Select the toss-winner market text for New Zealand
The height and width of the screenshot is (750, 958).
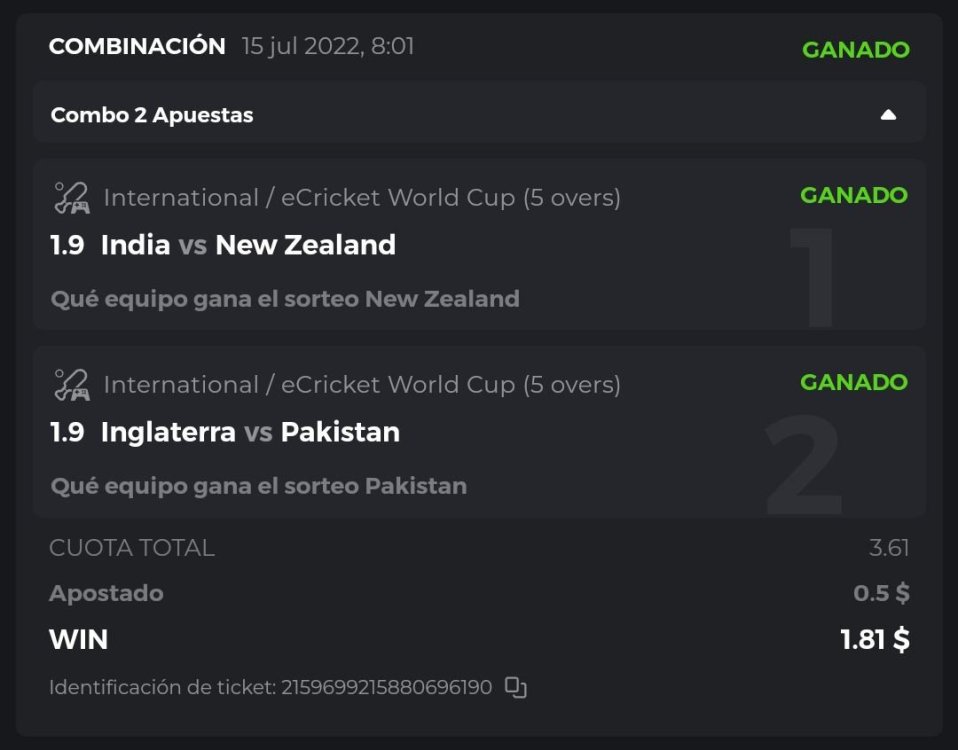pyautogui.click(x=285, y=298)
